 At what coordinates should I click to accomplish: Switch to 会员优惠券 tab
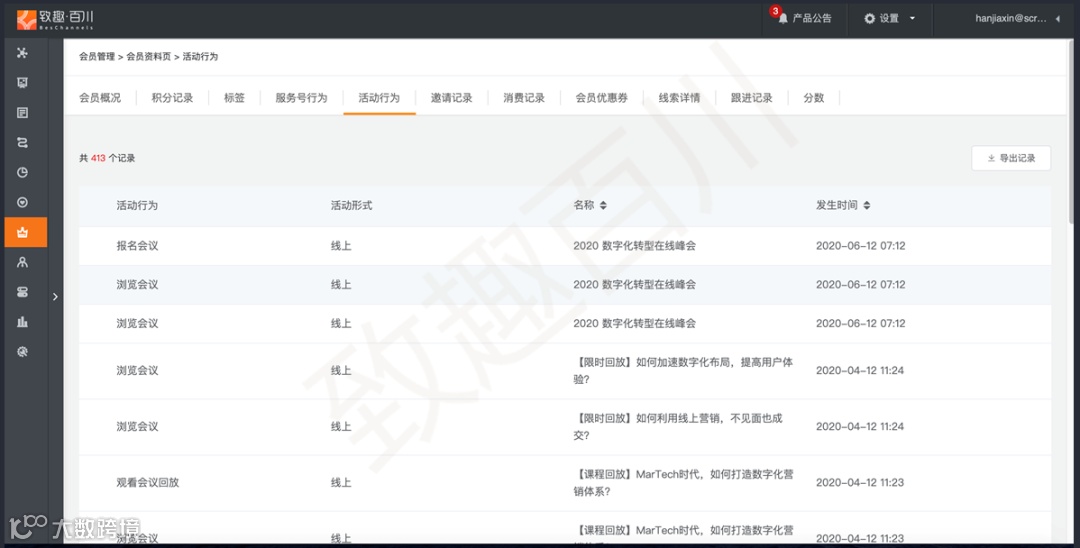601,98
